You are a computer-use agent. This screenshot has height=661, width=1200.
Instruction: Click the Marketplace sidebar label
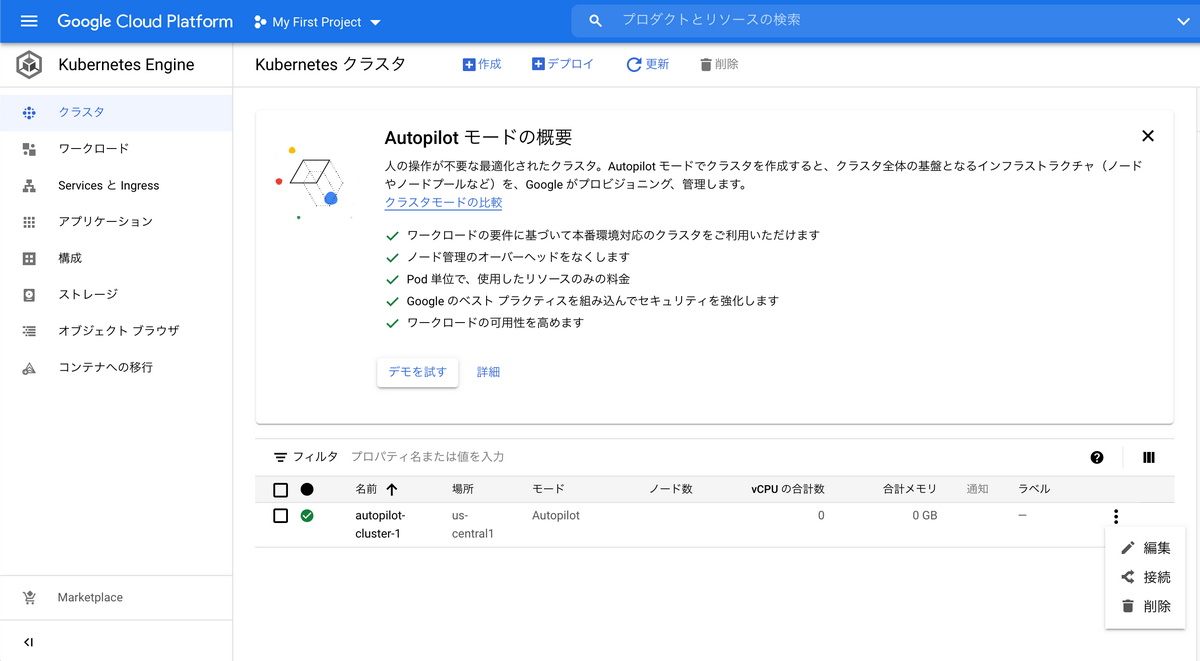(90, 598)
